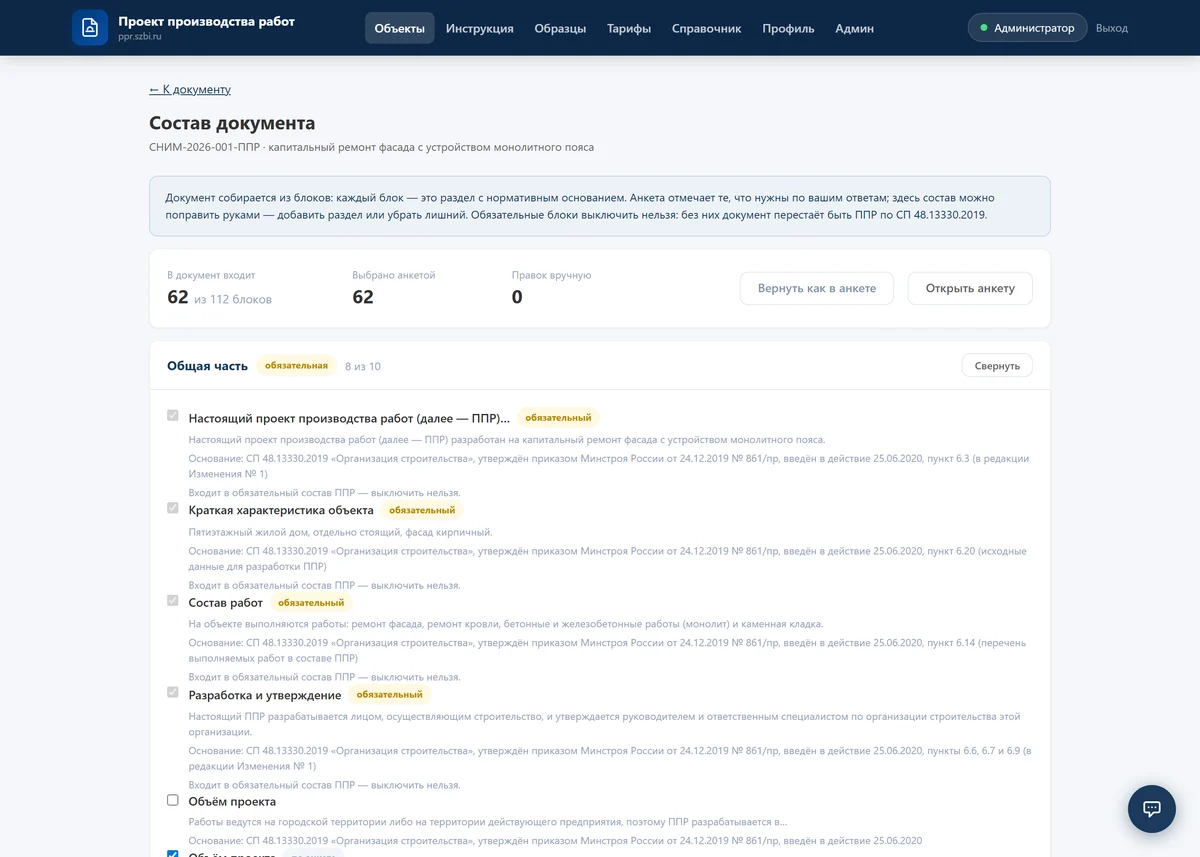This screenshot has height=857, width=1200.
Task: Click the 'СНИМ-2026-001-ППР' document subtitle
Action: click(371, 147)
